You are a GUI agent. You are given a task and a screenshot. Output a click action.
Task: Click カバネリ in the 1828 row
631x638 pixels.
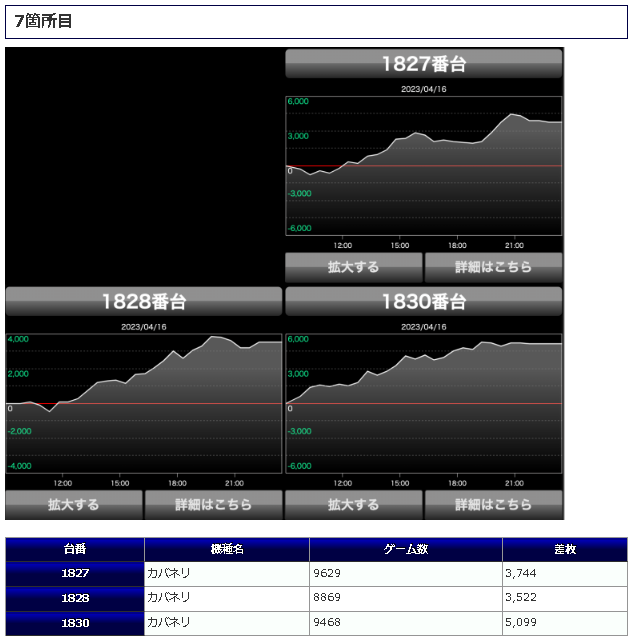click(168, 597)
